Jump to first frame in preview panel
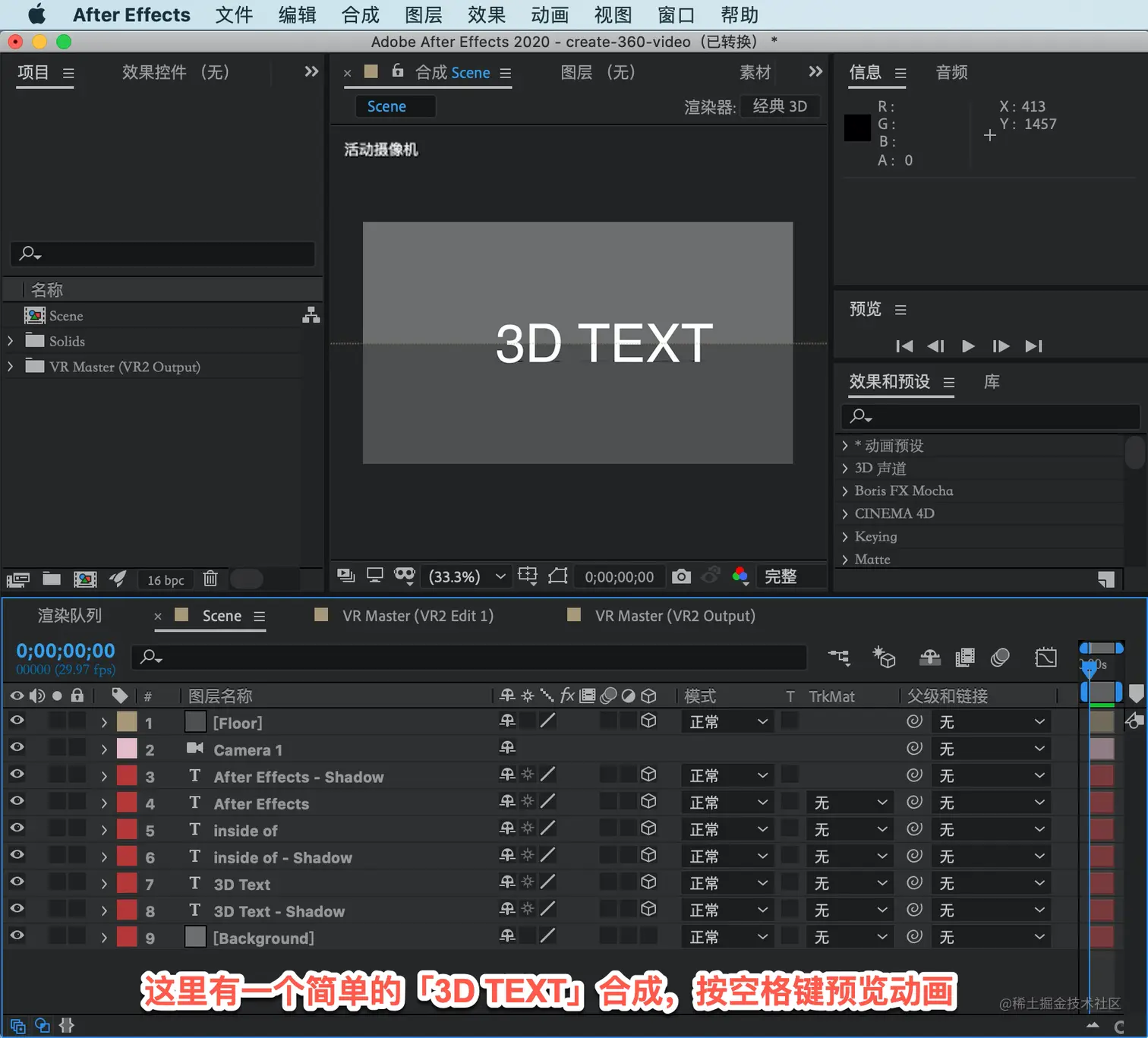The image size is (1148, 1038). (x=904, y=346)
